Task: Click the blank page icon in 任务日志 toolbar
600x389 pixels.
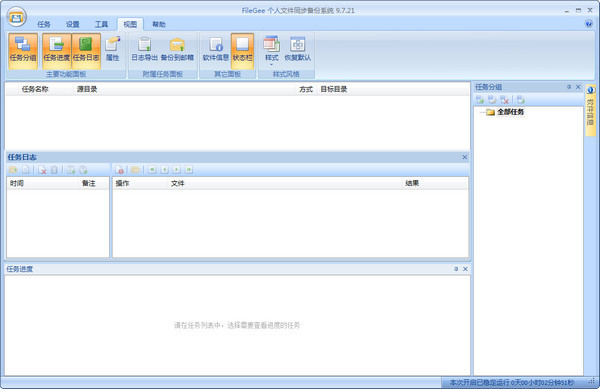Action: click(x=26, y=170)
